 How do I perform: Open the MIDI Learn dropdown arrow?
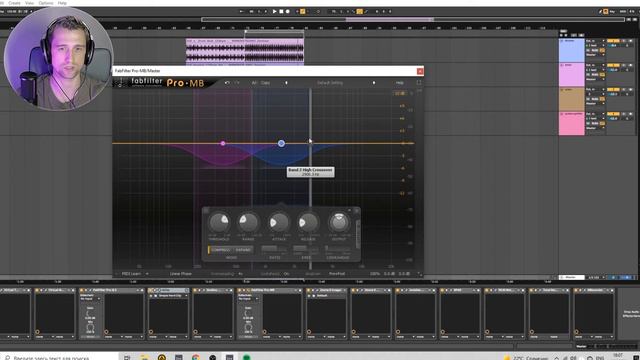pyautogui.click(x=147, y=273)
